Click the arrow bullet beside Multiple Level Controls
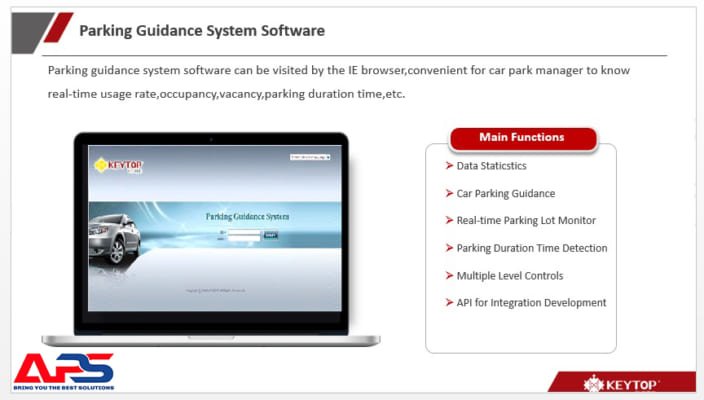The width and height of the screenshot is (704, 400). 449,275
